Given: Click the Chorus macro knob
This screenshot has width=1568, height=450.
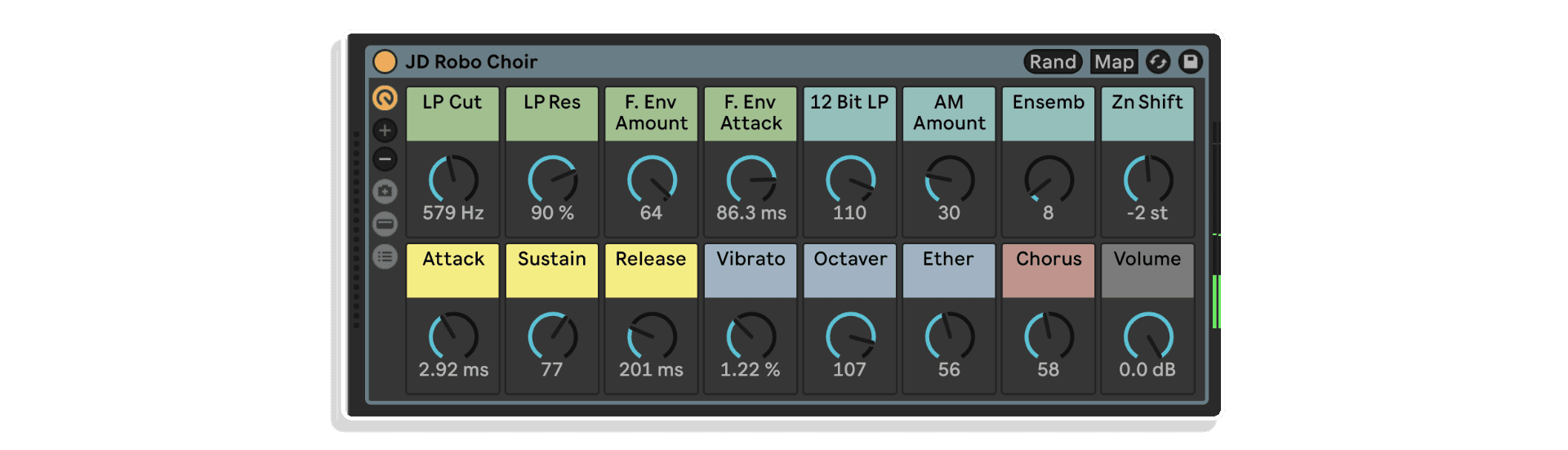Looking at the screenshot, I should [x=1049, y=336].
